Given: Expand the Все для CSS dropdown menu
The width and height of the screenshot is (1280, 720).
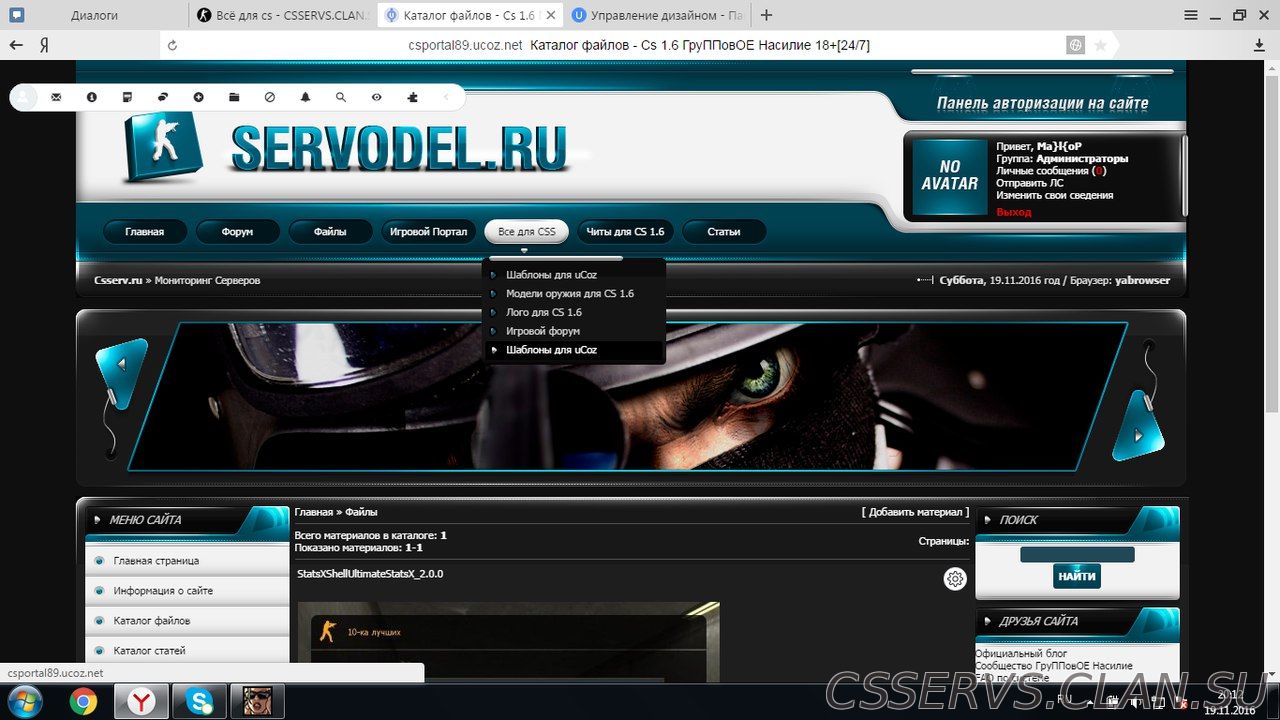Looking at the screenshot, I should pyautogui.click(x=526, y=232).
